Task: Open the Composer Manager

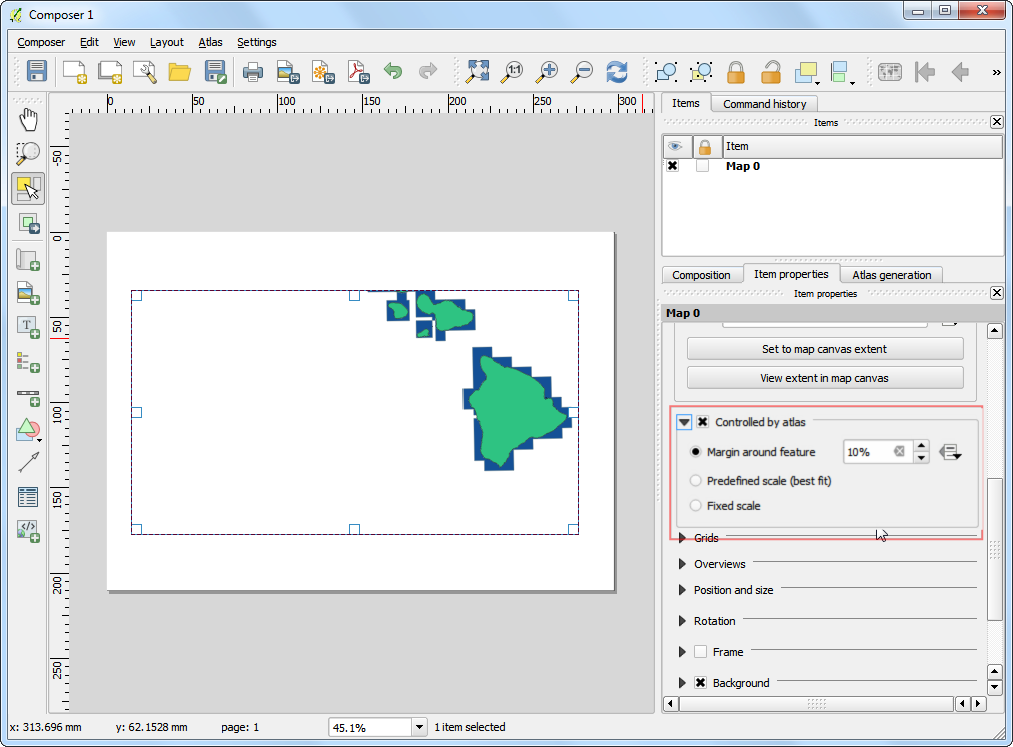Action: pyautogui.click(x=145, y=71)
